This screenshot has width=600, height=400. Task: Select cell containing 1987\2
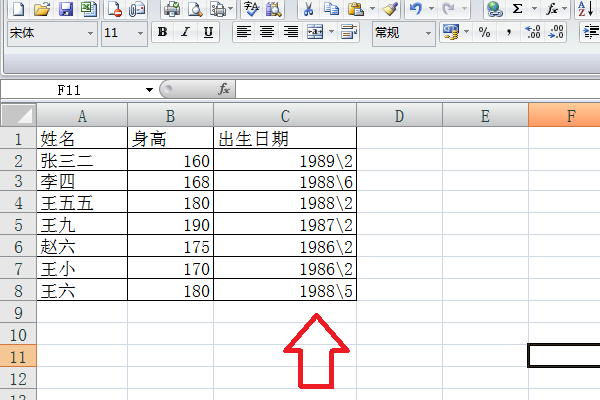pos(285,225)
